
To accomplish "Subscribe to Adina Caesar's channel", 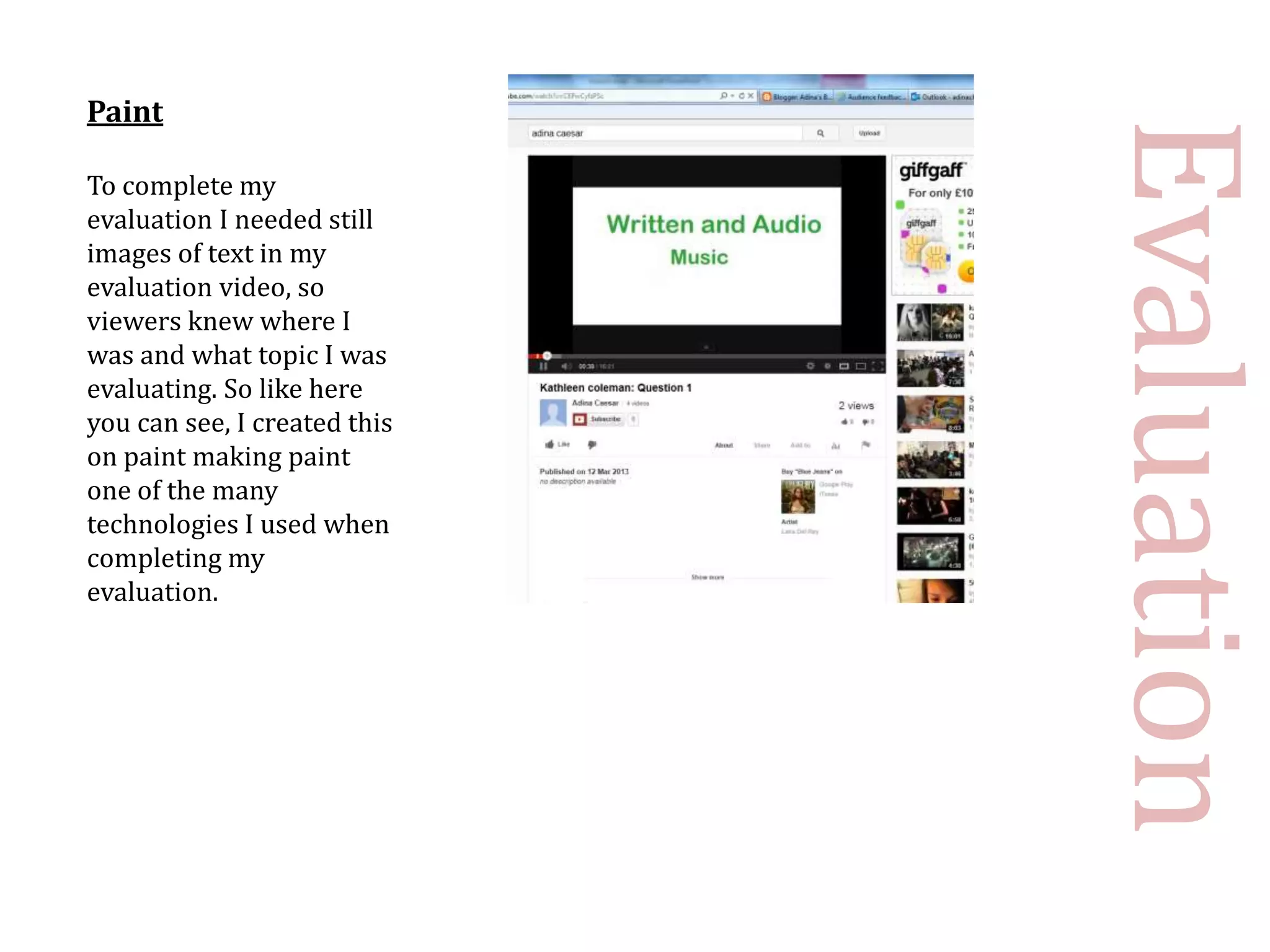I will pyautogui.click(x=598, y=420).
